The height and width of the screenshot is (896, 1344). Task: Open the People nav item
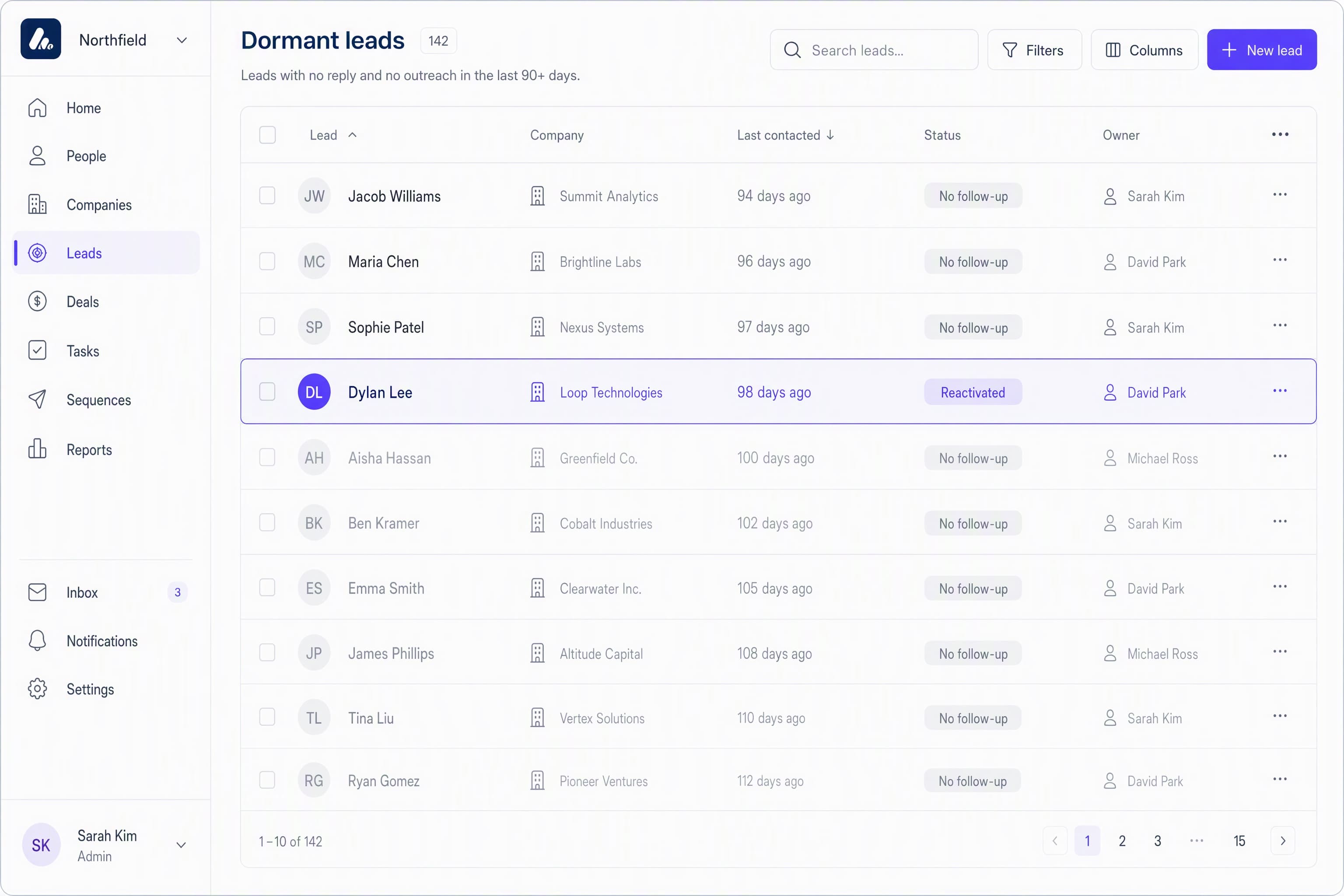(x=106, y=156)
